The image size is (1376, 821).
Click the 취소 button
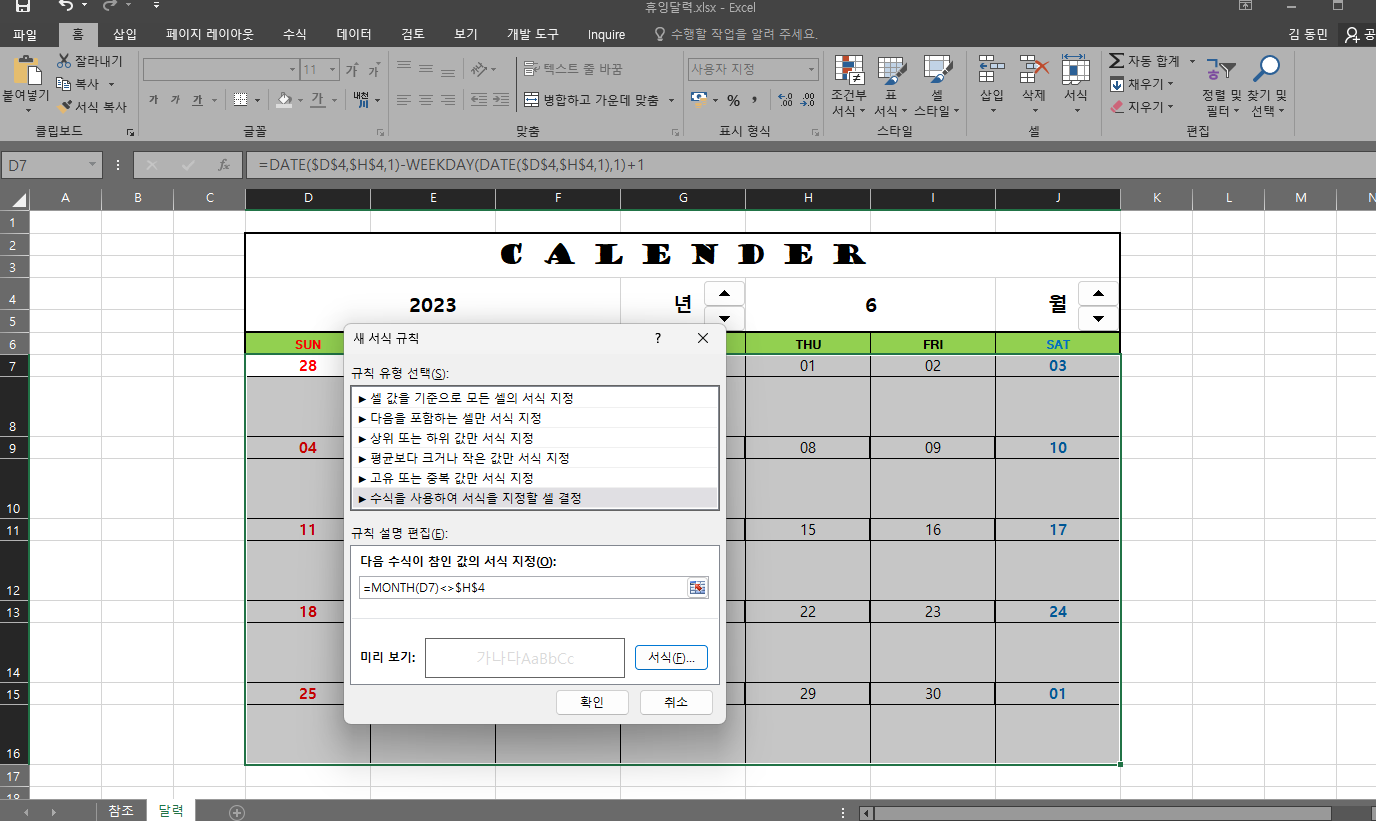pos(676,702)
